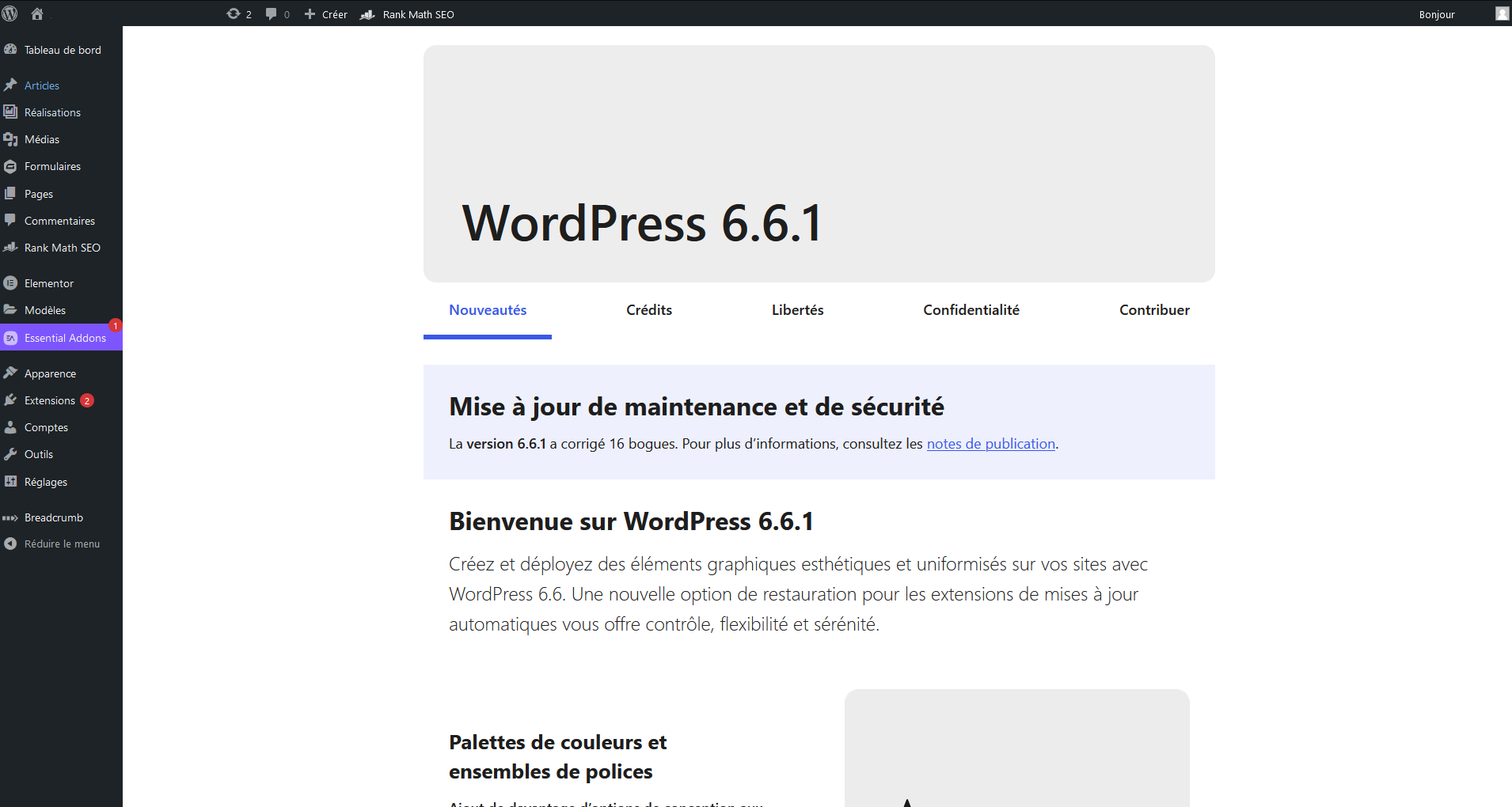This screenshot has width=1512, height=807.
Task: Click Rank Math SEO text in admin bar
Action: point(419,14)
